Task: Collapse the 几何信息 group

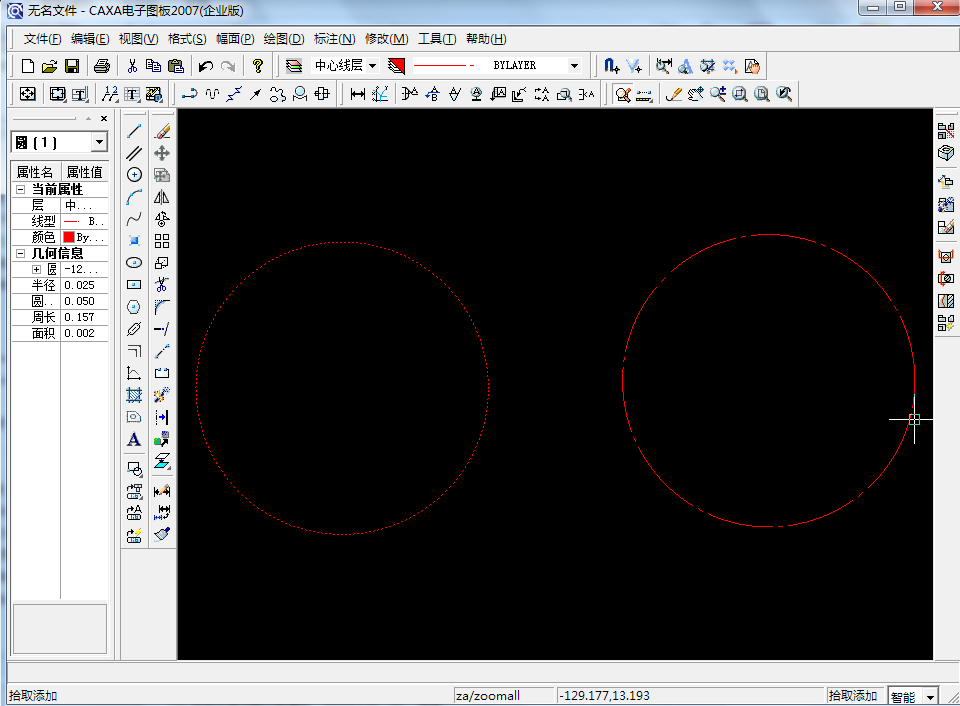Action: click(20, 254)
